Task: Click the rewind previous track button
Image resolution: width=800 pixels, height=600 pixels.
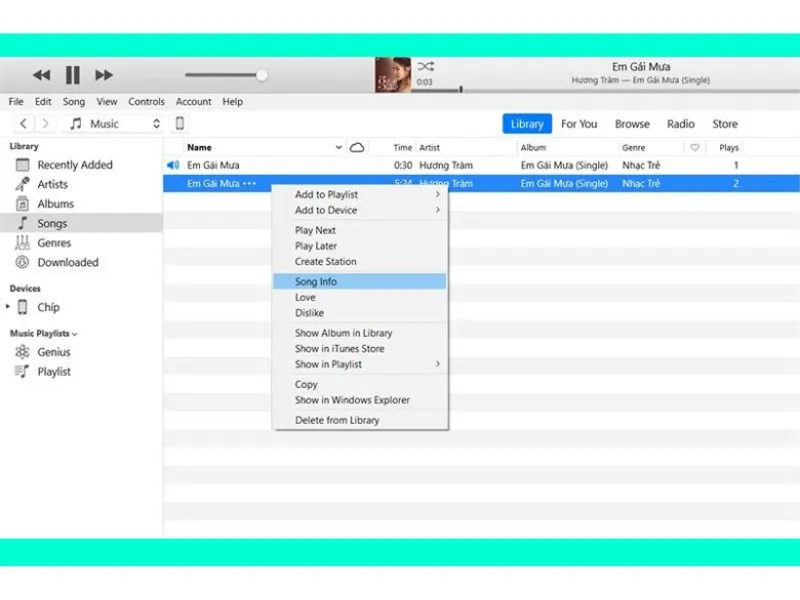Action: tap(42, 76)
